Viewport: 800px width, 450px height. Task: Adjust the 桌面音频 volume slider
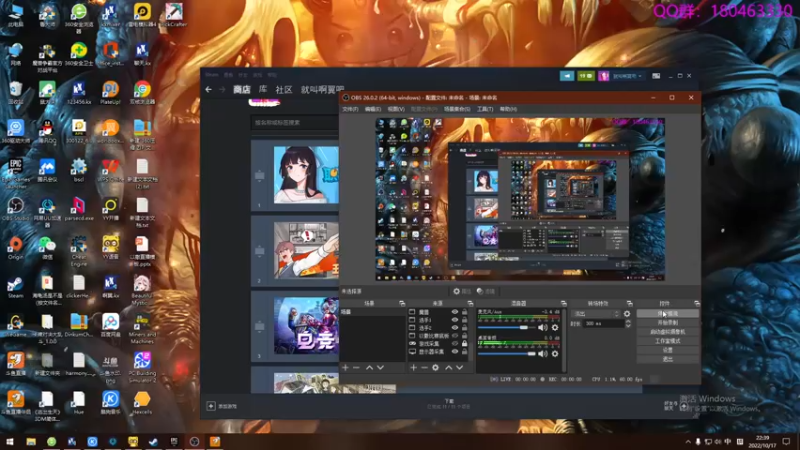507,354
